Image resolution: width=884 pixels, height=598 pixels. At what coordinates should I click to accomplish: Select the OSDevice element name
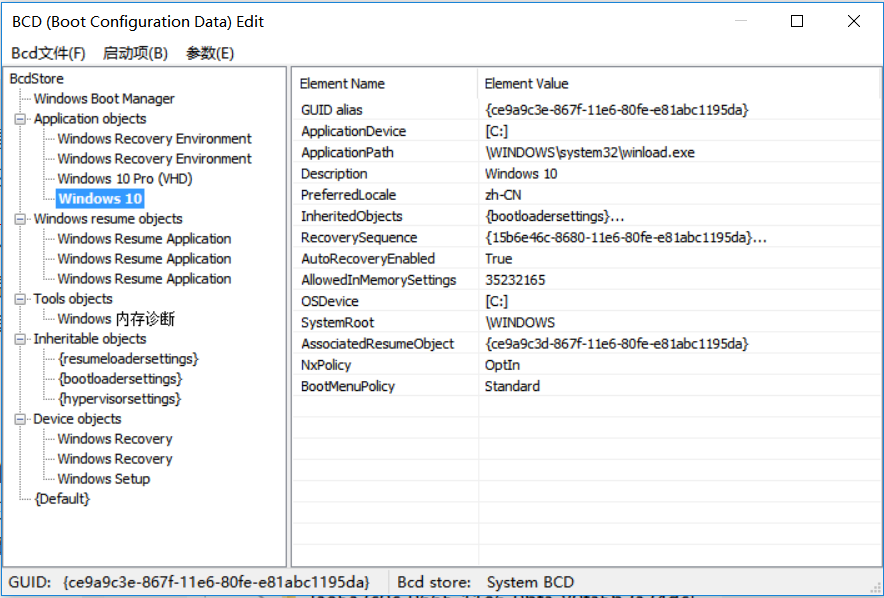click(330, 302)
